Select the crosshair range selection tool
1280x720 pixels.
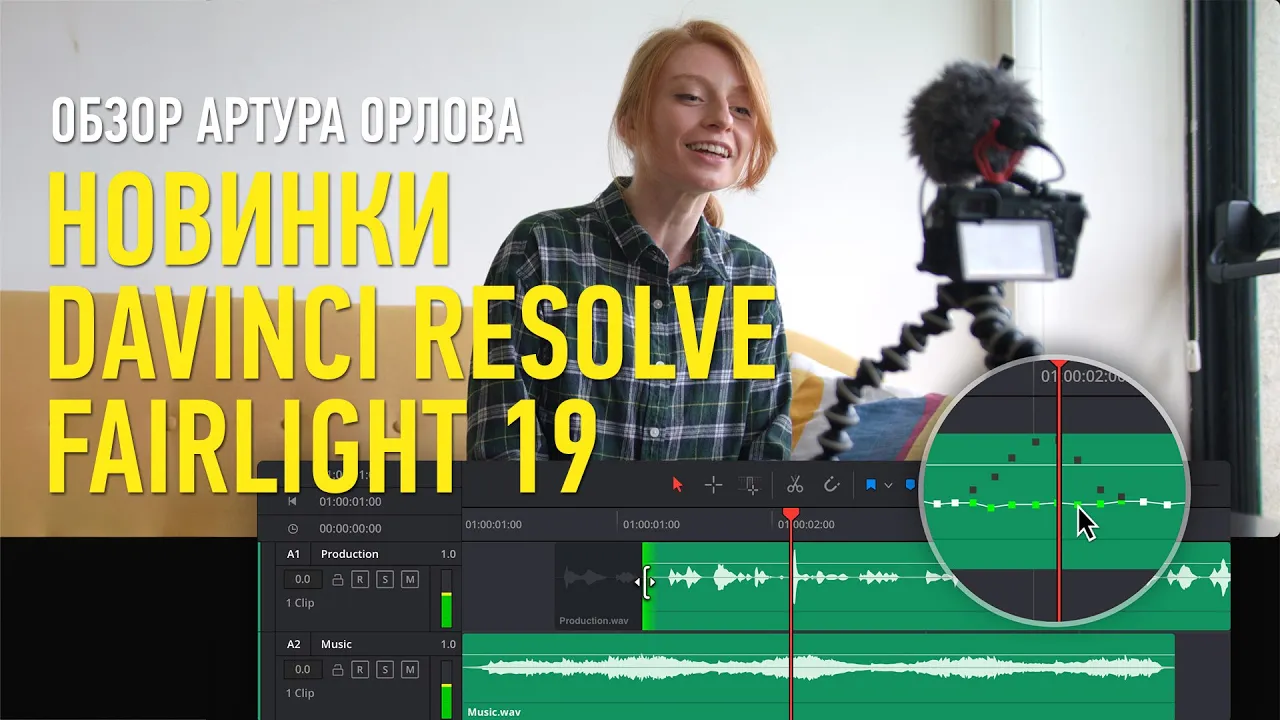(713, 485)
